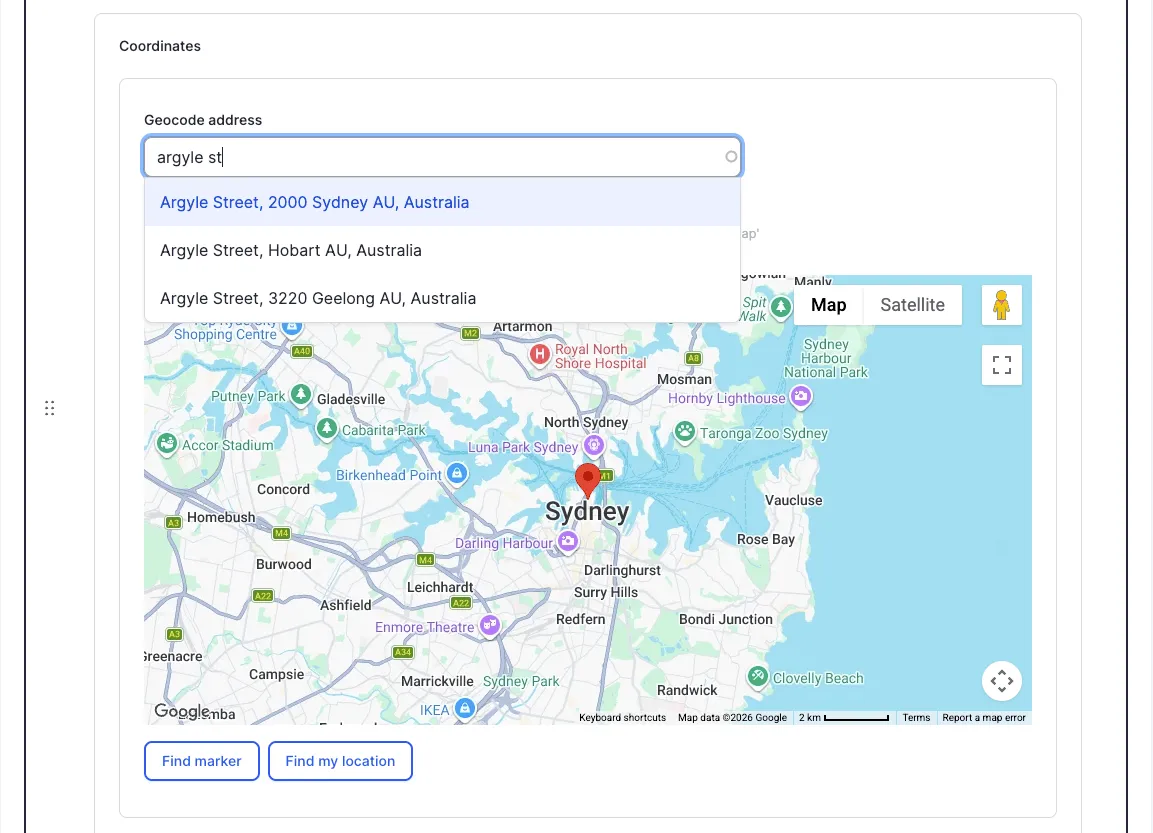Select Argyle Street, Hobart suggestion
The width and height of the screenshot is (1153, 833).
[443, 250]
